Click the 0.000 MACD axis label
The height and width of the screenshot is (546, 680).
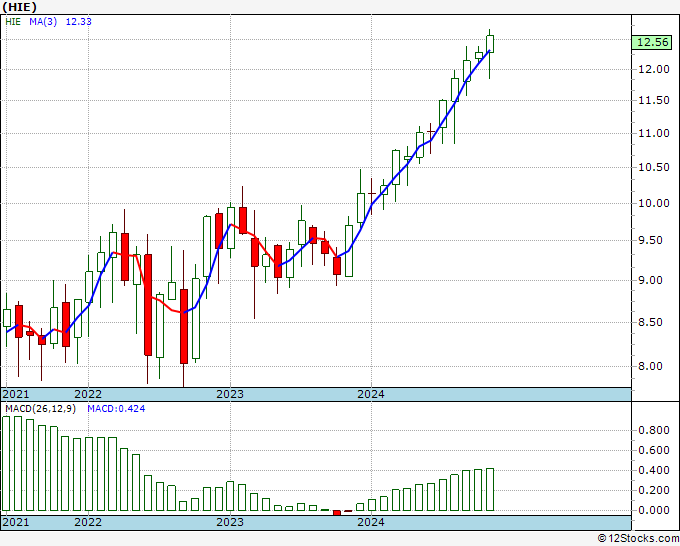[x=654, y=510]
